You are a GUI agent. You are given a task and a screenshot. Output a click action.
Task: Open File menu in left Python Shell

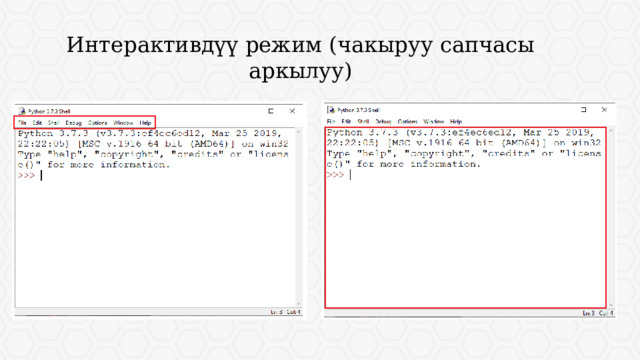point(22,123)
